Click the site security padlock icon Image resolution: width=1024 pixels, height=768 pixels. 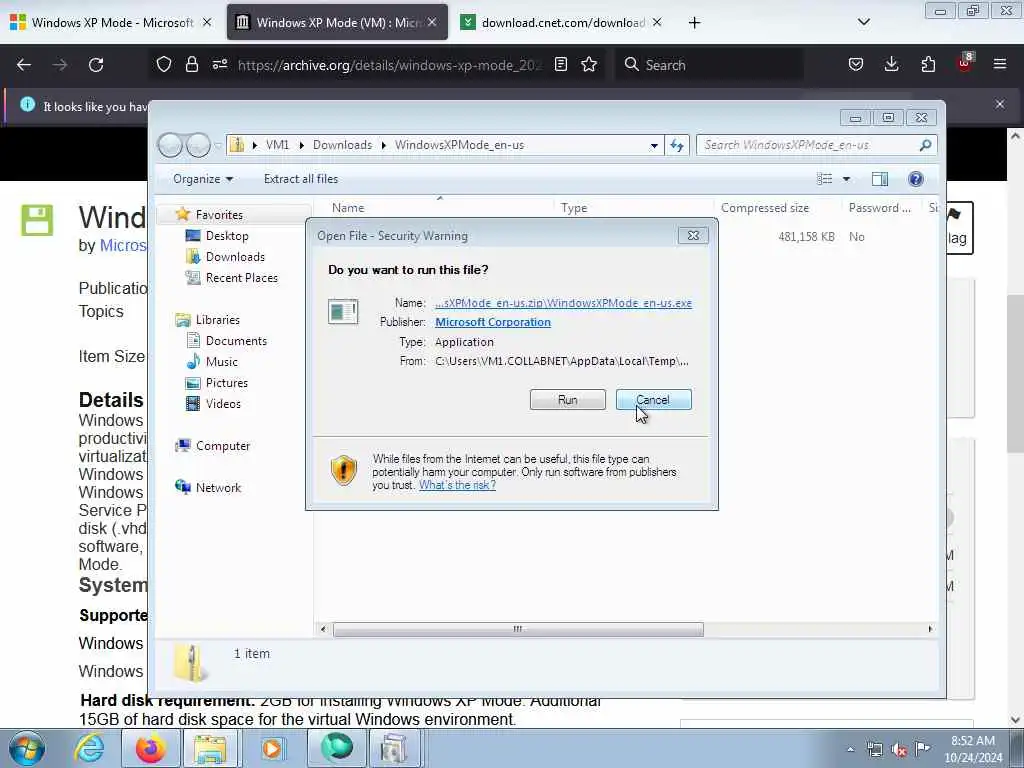(191, 65)
